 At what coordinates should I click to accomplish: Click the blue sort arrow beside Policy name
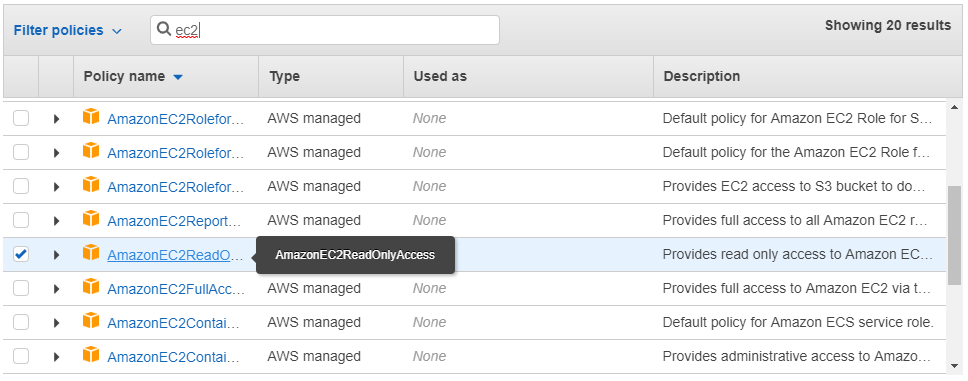(178, 77)
